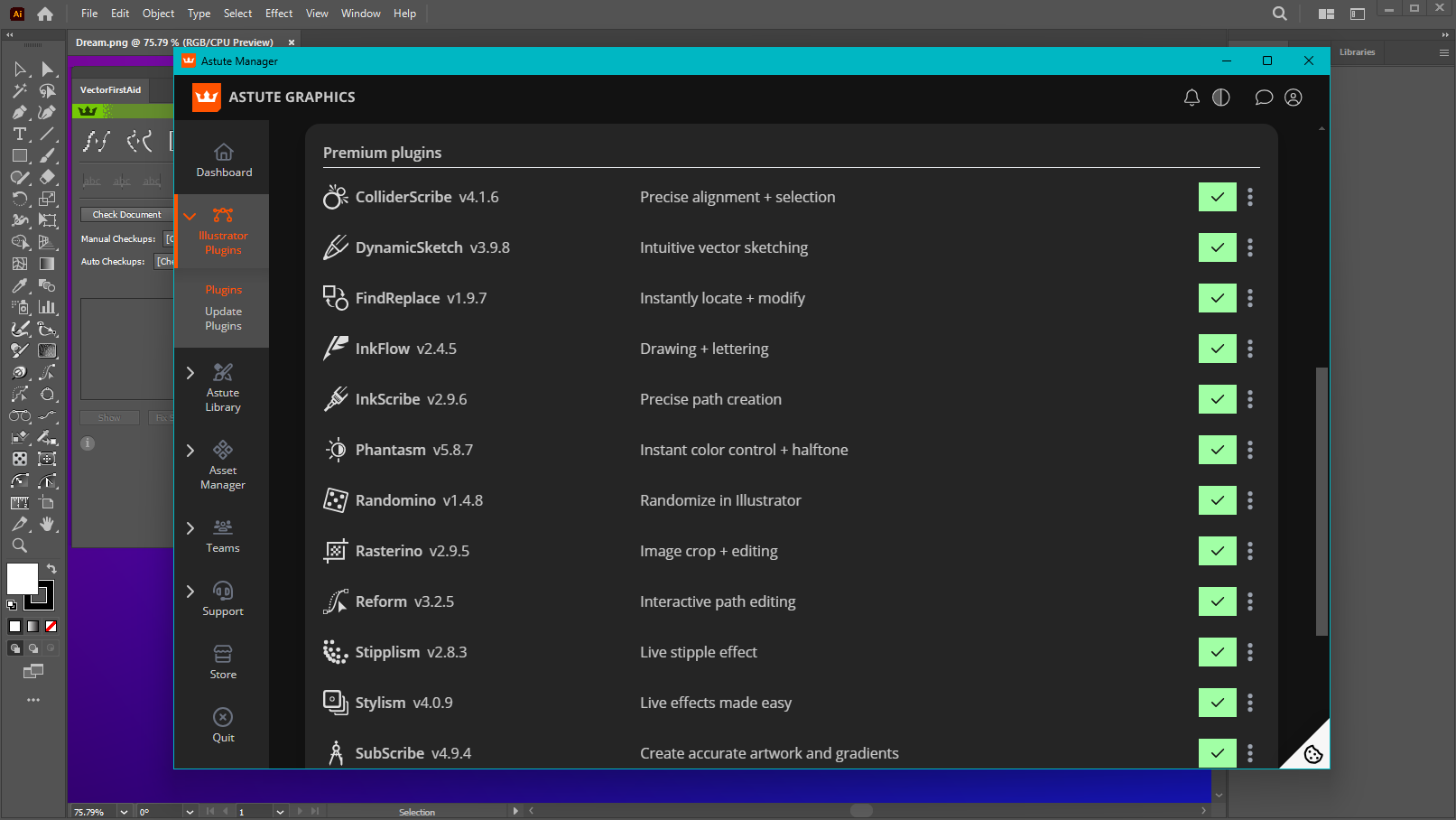This screenshot has height=820, width=1456.
Task: Click the notifications bell icon
Action: (x=1192, y=98)
